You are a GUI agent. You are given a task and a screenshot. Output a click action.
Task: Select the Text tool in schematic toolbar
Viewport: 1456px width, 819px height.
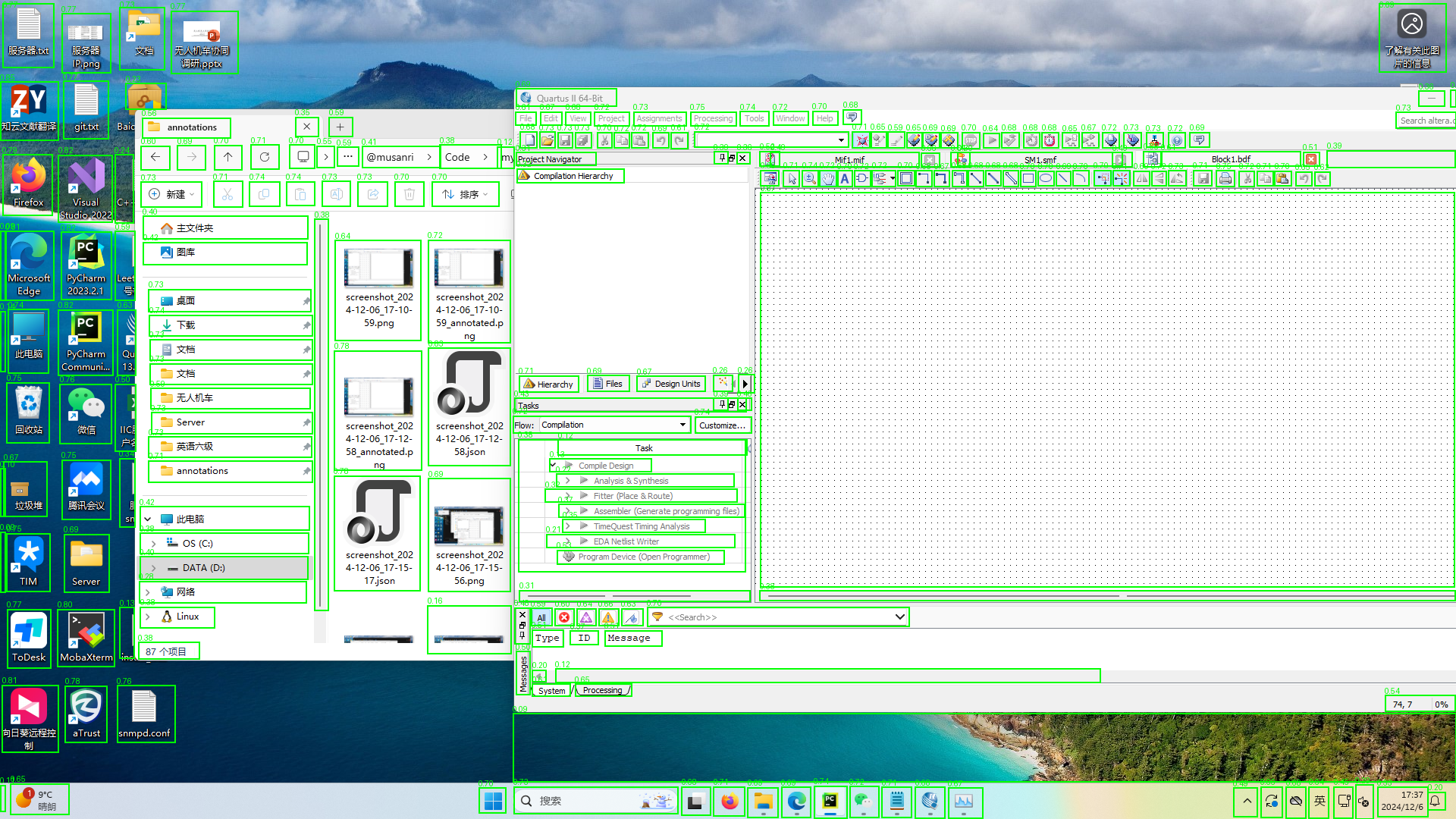tap(844, 179)
